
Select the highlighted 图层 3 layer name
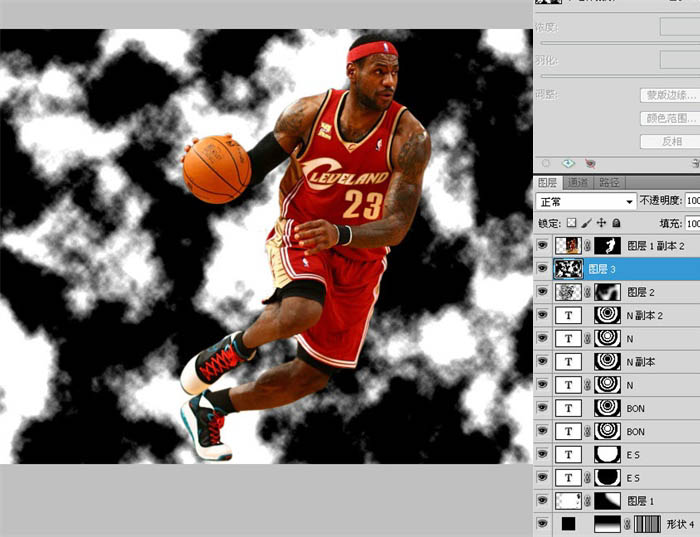[x=601, y=269]
